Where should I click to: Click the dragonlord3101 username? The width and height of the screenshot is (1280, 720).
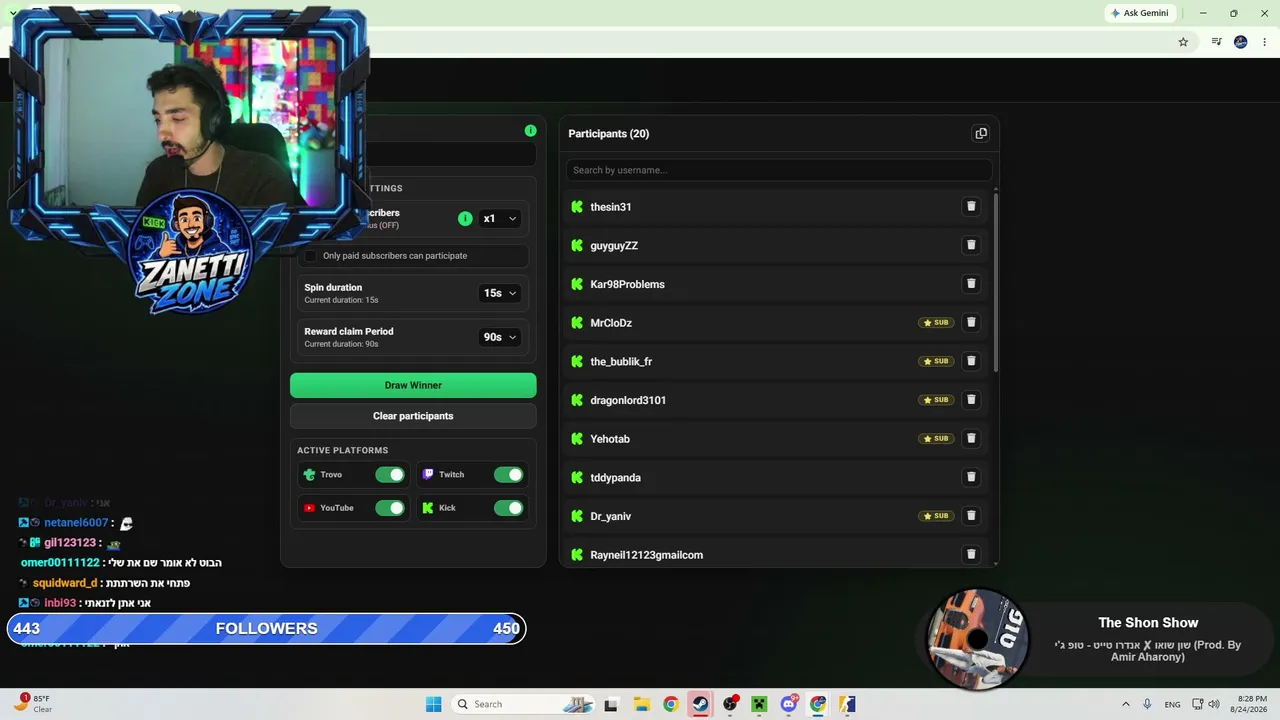pos(628,400)
